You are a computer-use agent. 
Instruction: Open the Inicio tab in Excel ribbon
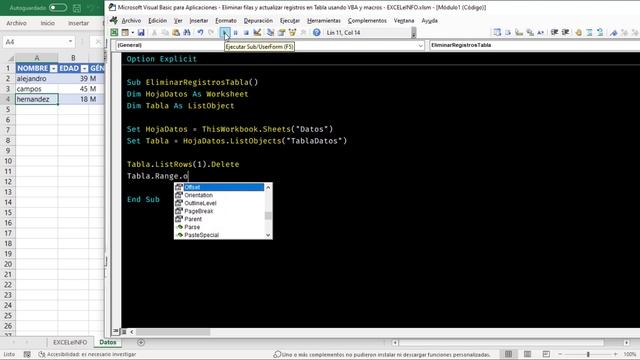(x=47, y=23)
